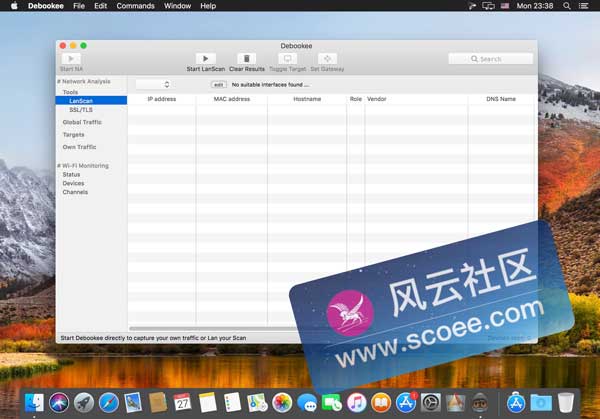The height and width of the screenshot is (419, 600).
Task: Open Photos from the dock
Action: pyautogui.click(x=282, y=403)
